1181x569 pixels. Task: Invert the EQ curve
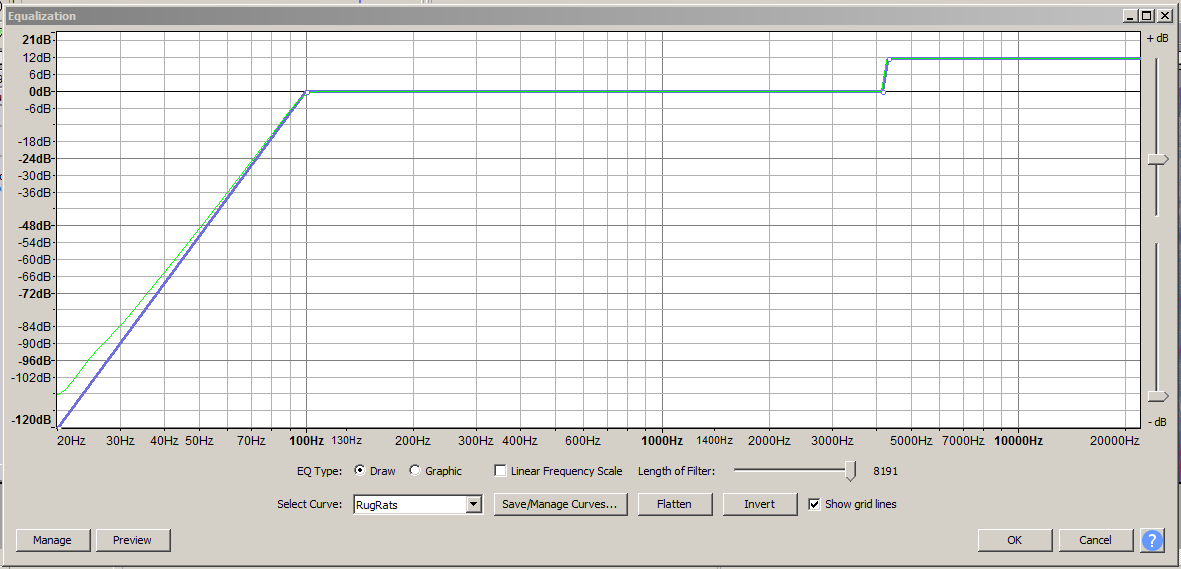(x=759, y=504)
